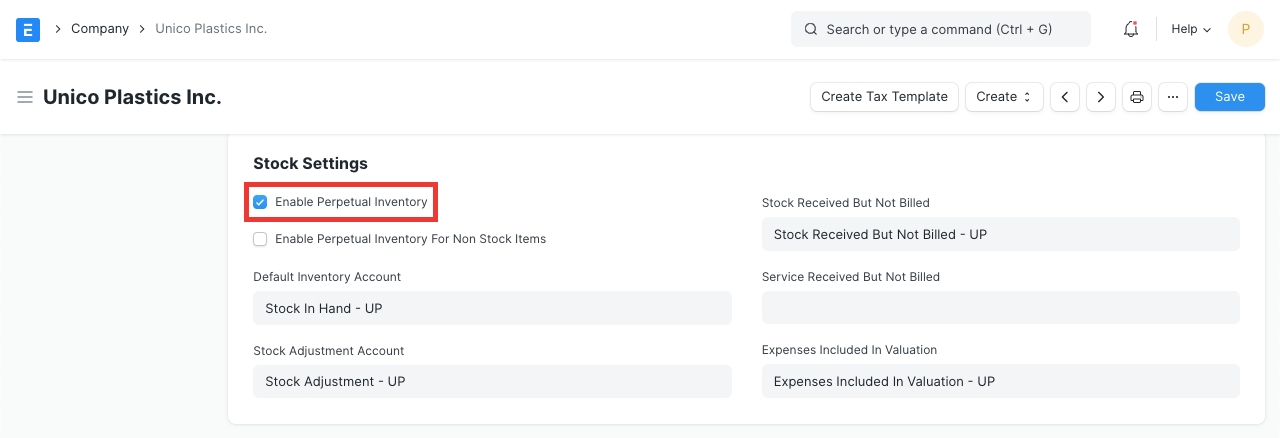Open the three-dot more options menu

click(1172, 97)
